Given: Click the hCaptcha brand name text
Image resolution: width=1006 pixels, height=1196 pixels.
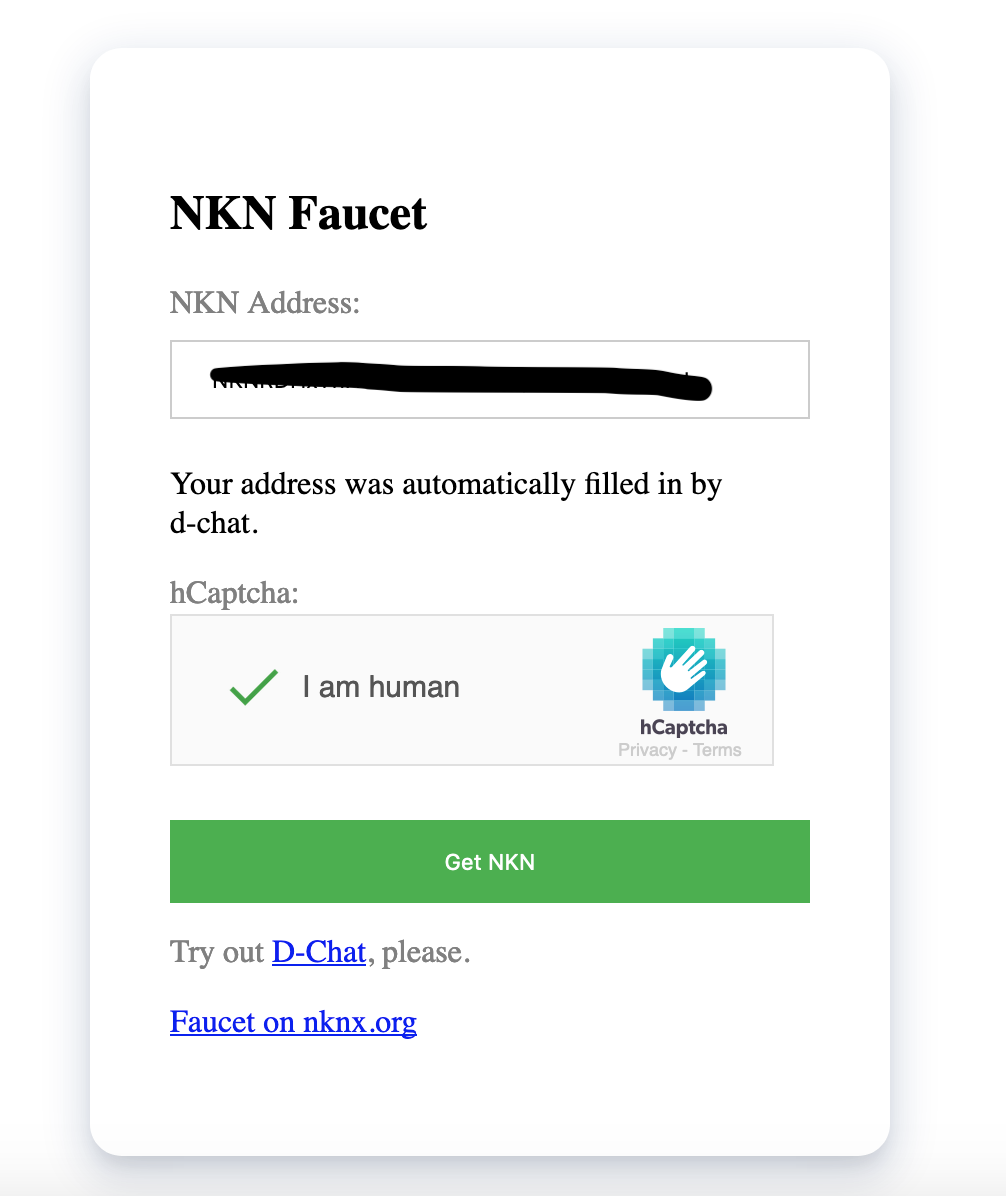Looking at the screenshot, I should [683, 727].
